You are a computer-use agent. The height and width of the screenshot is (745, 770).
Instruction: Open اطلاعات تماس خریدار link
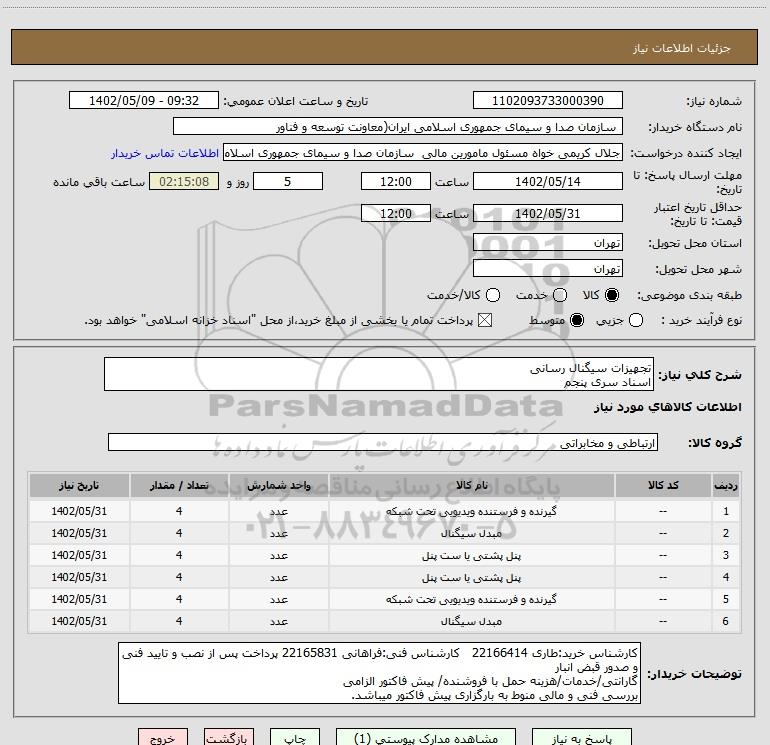tap(165, 153)
